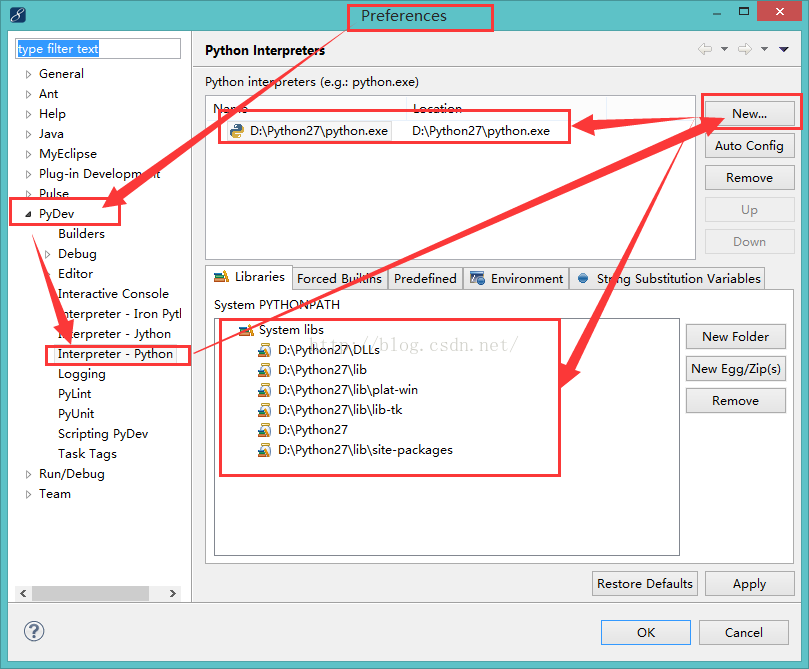
Task: Expand the General tree node
Action: [28, 74]
